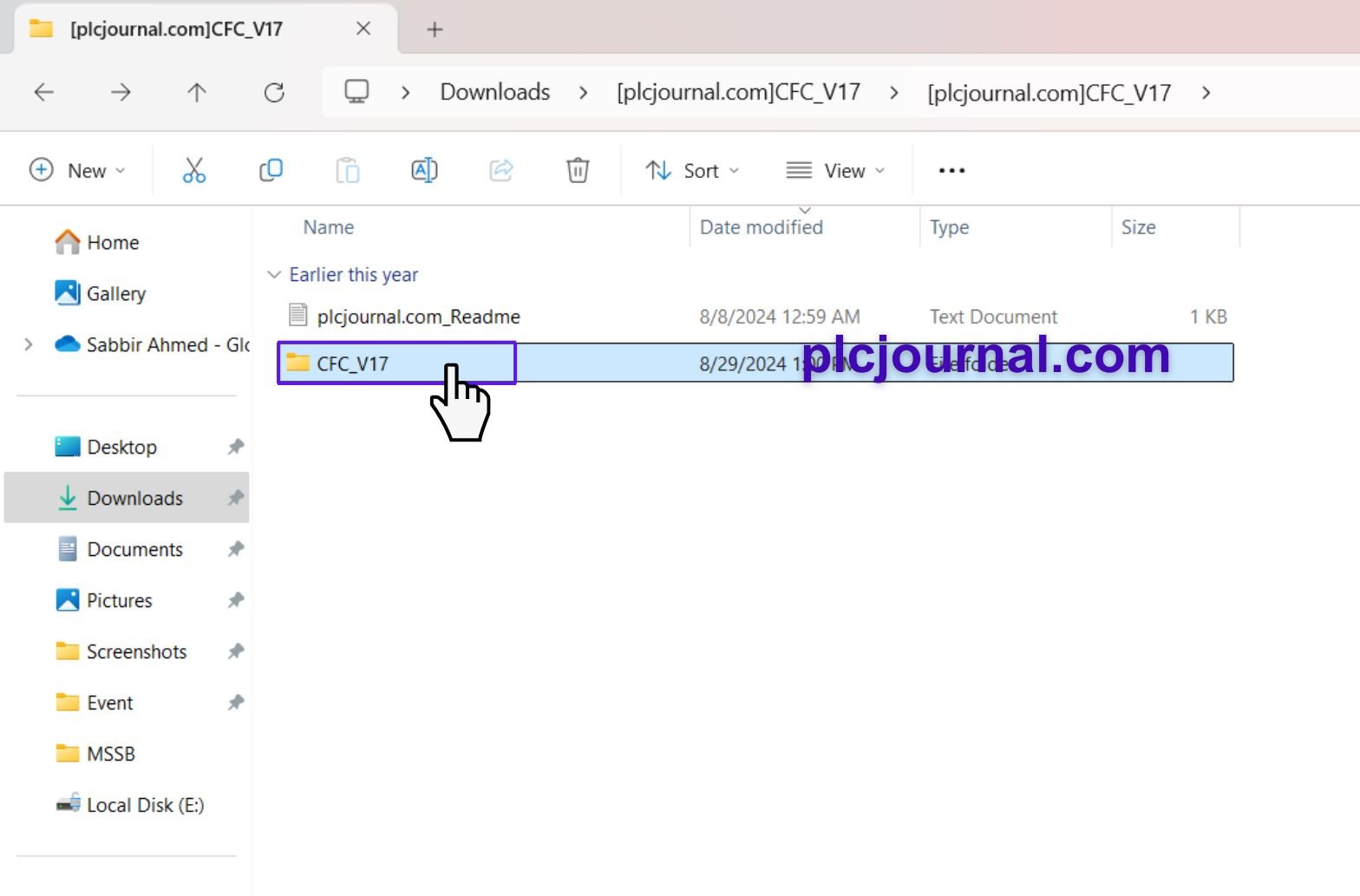Viewport: 1360px width, 896px height.
Task: Open a new tab with plus button
Action: 435,29
